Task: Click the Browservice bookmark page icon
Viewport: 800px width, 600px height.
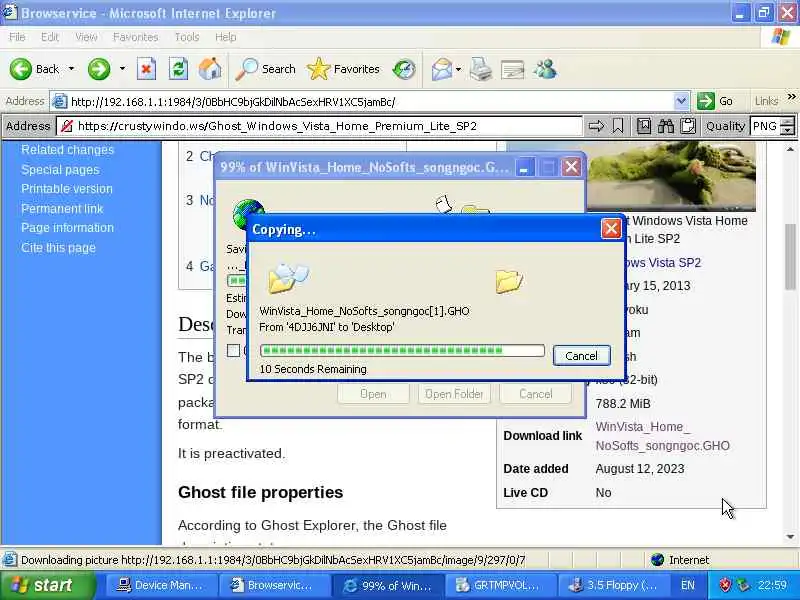Action: pos(618,126)
